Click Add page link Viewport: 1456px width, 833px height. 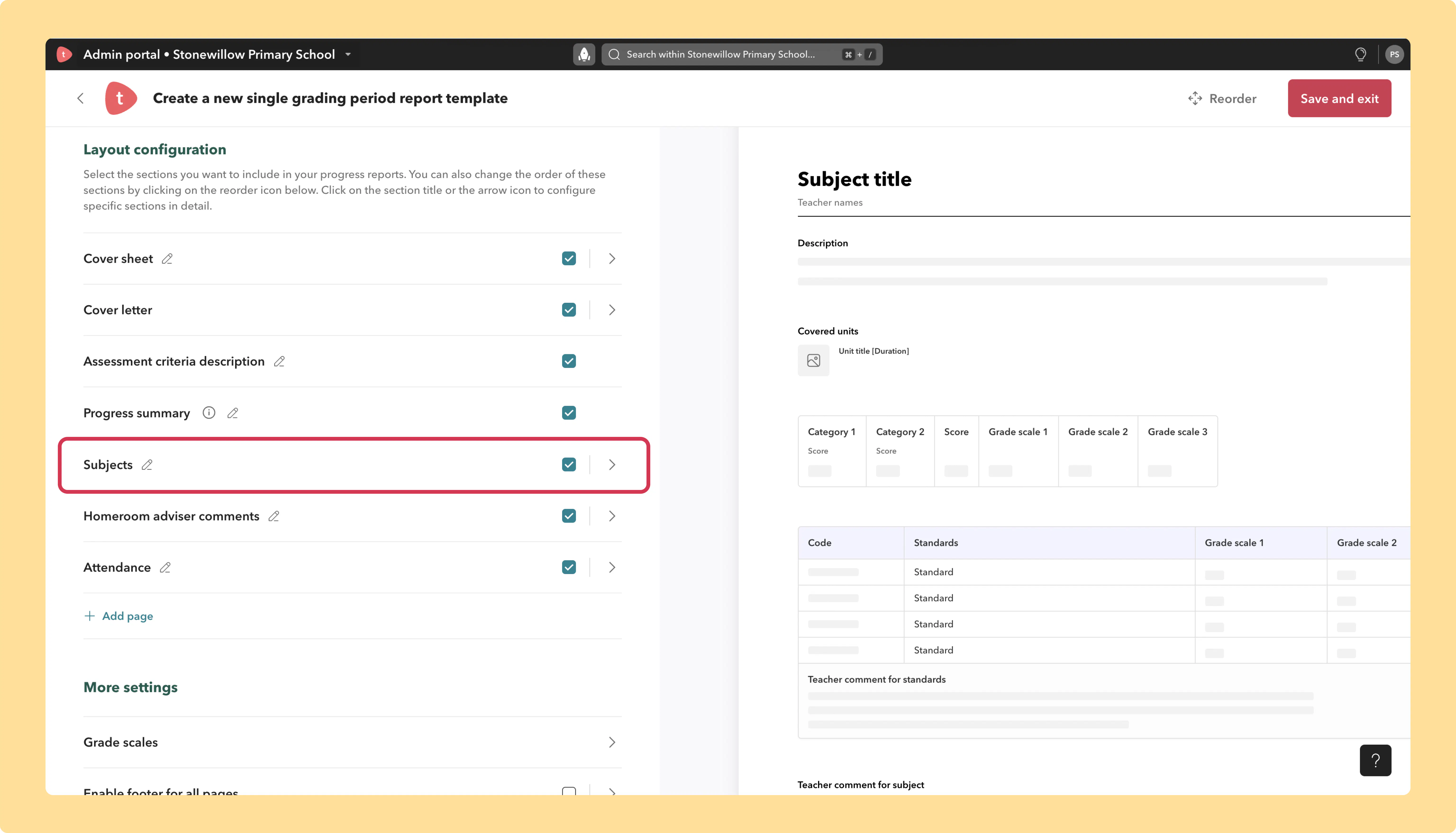pos(118,616)
